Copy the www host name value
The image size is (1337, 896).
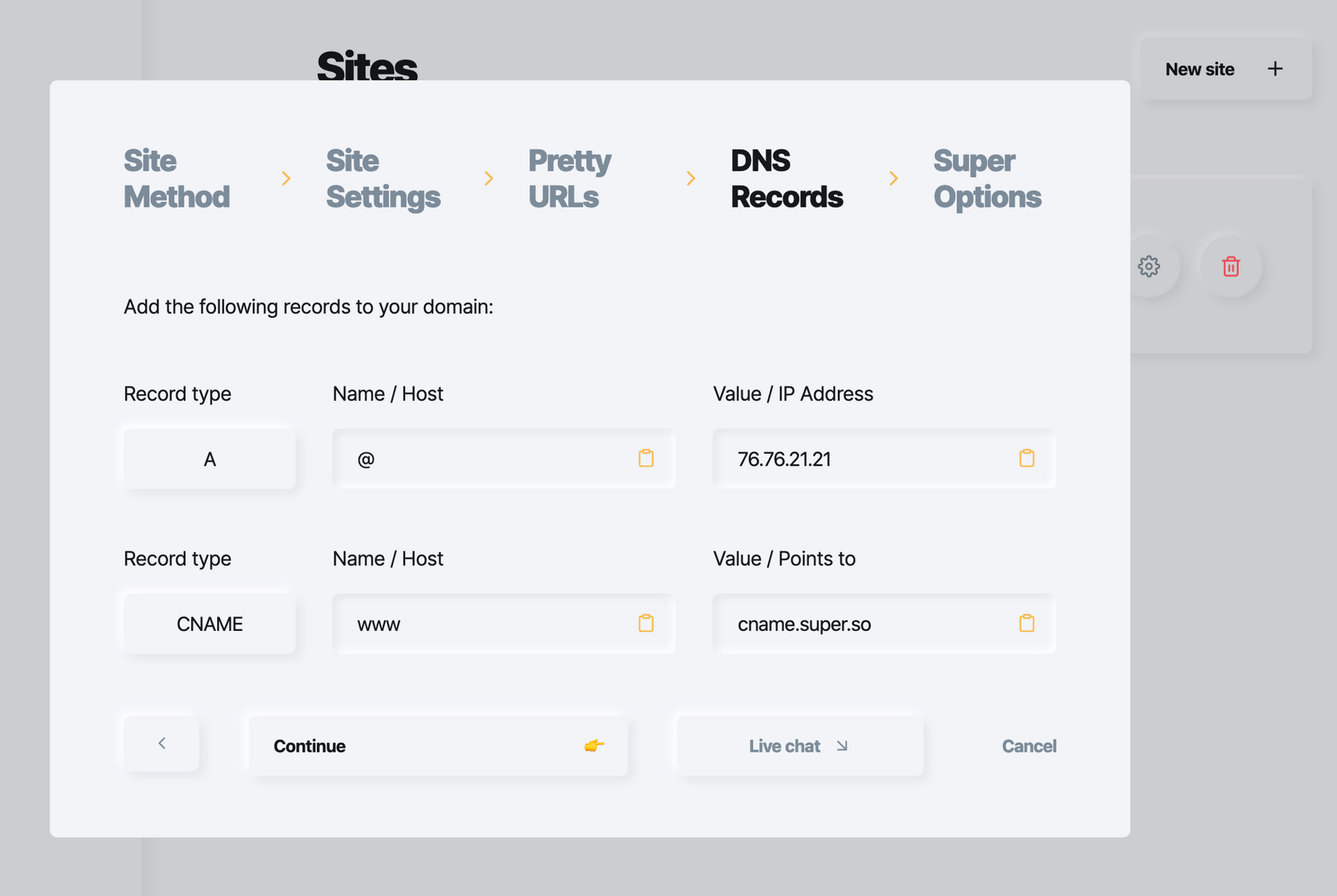(646, 623)
